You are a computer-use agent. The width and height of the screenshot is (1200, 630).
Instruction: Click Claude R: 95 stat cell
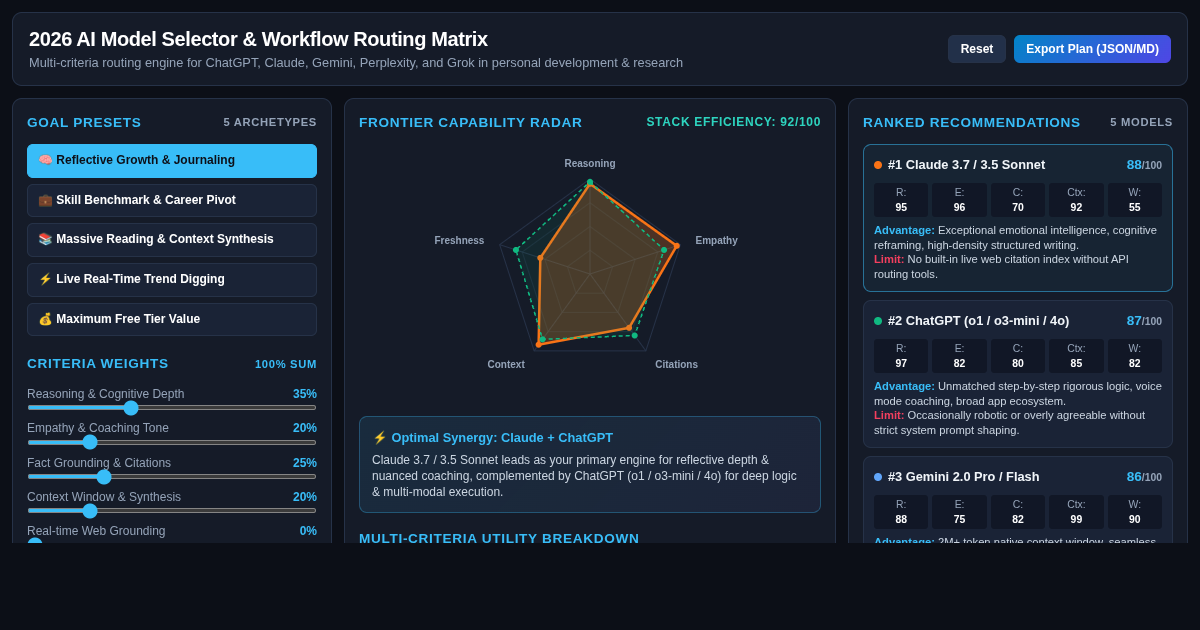pyautogui.click(x=901, y=200)
